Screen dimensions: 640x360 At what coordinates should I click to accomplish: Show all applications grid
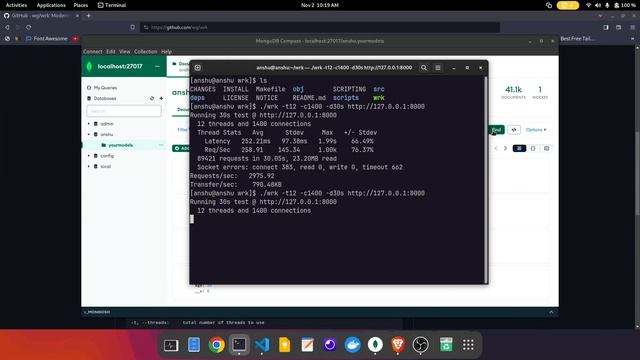coord(468,345)
